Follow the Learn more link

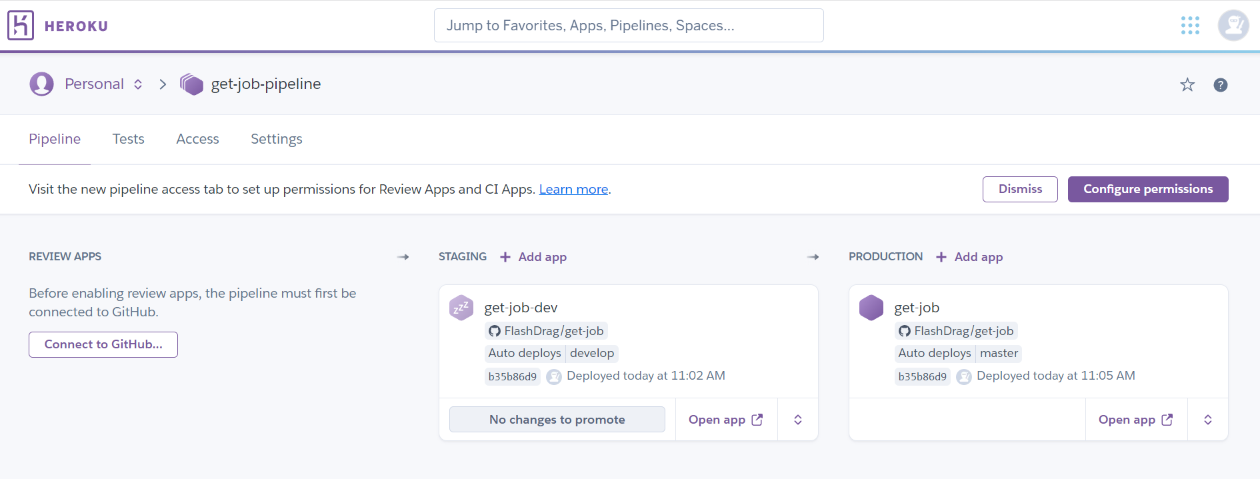573,189
